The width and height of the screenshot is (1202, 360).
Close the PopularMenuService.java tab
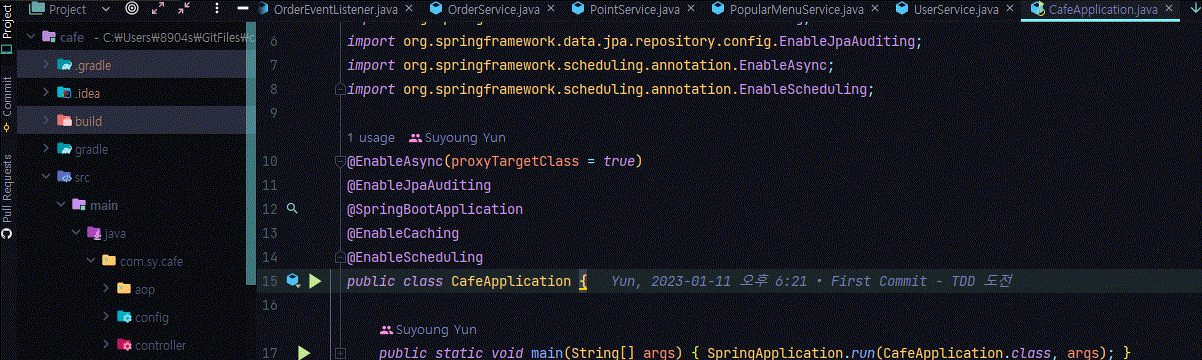click(x=874, y=9)
